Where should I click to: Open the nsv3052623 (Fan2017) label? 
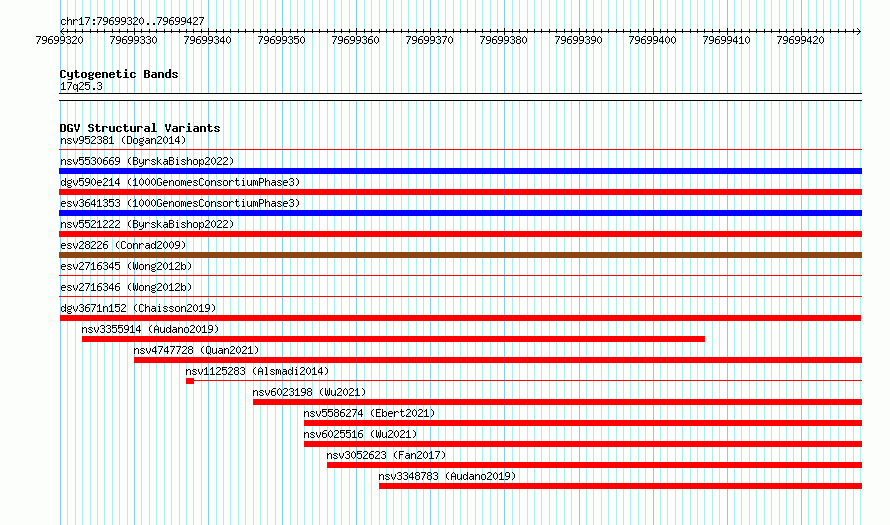(x=386, y=455)
